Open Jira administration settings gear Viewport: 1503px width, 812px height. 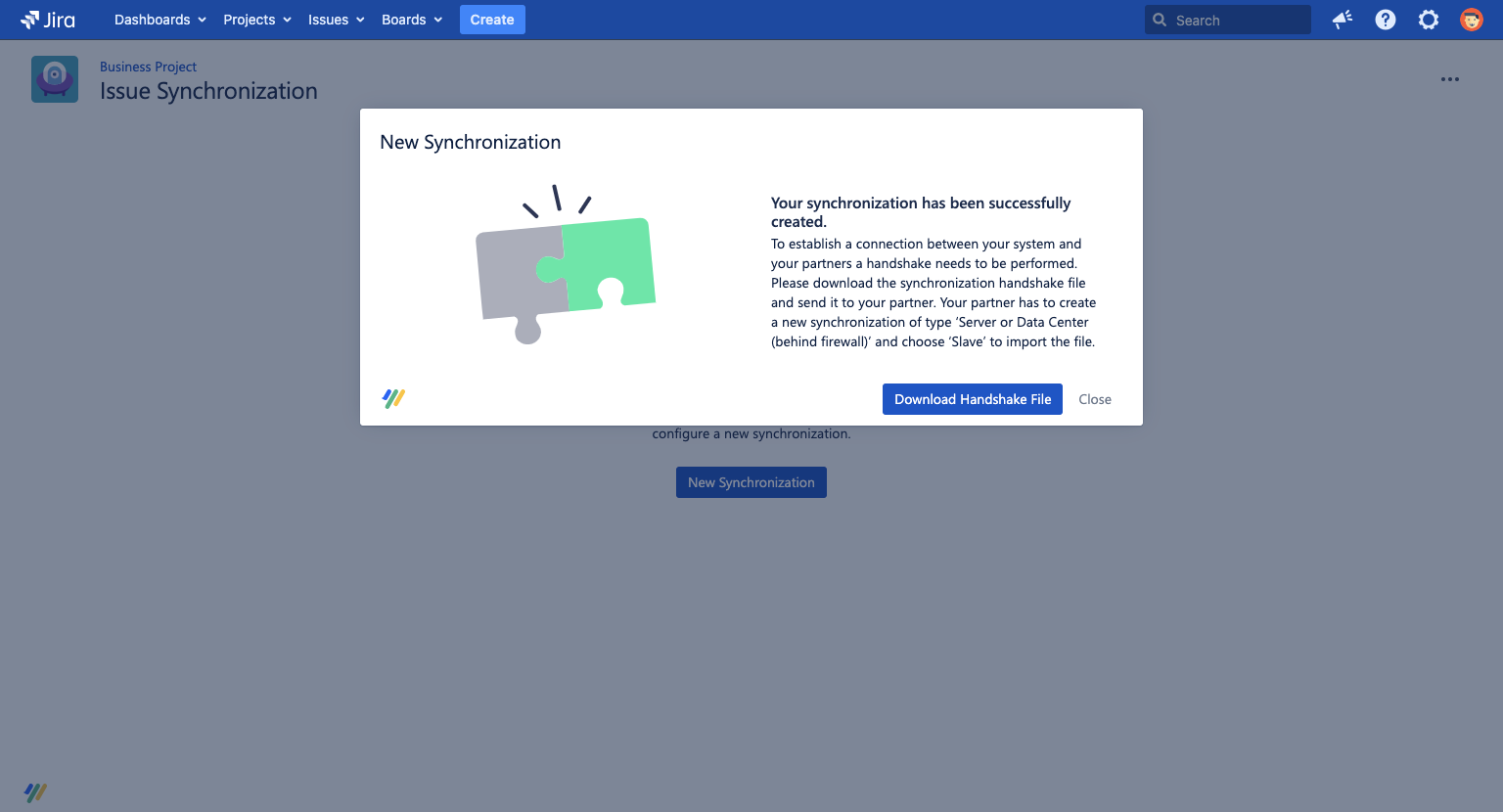tap(1429, 20)
